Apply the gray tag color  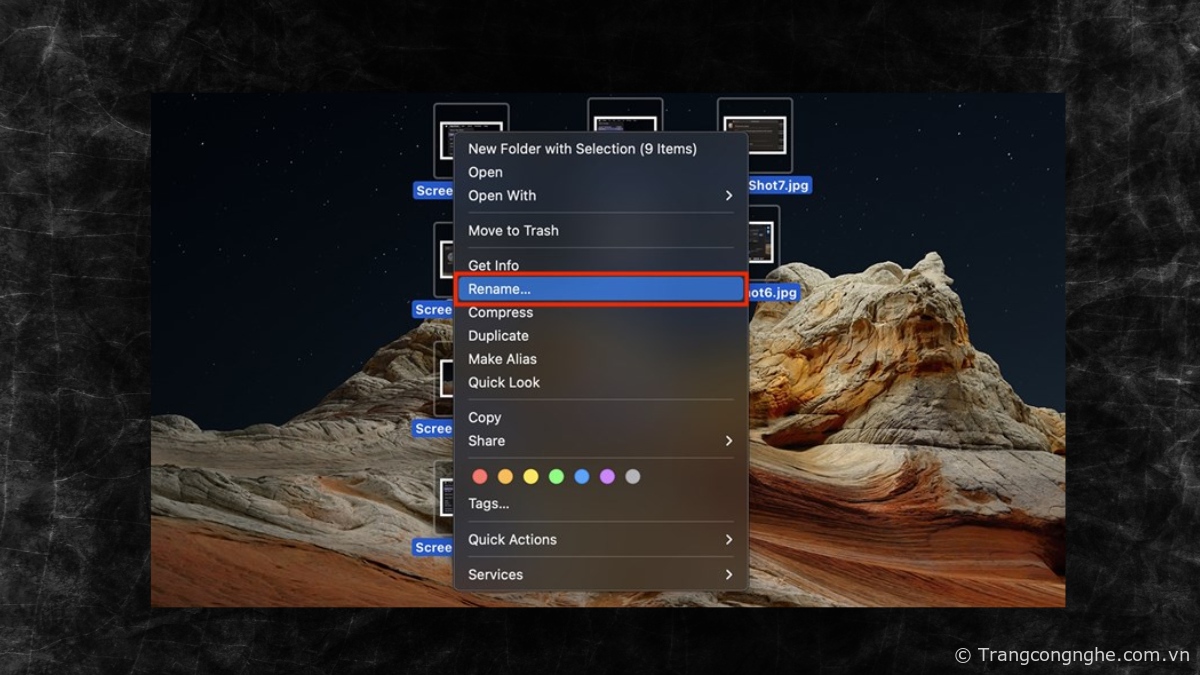point(633,477)
